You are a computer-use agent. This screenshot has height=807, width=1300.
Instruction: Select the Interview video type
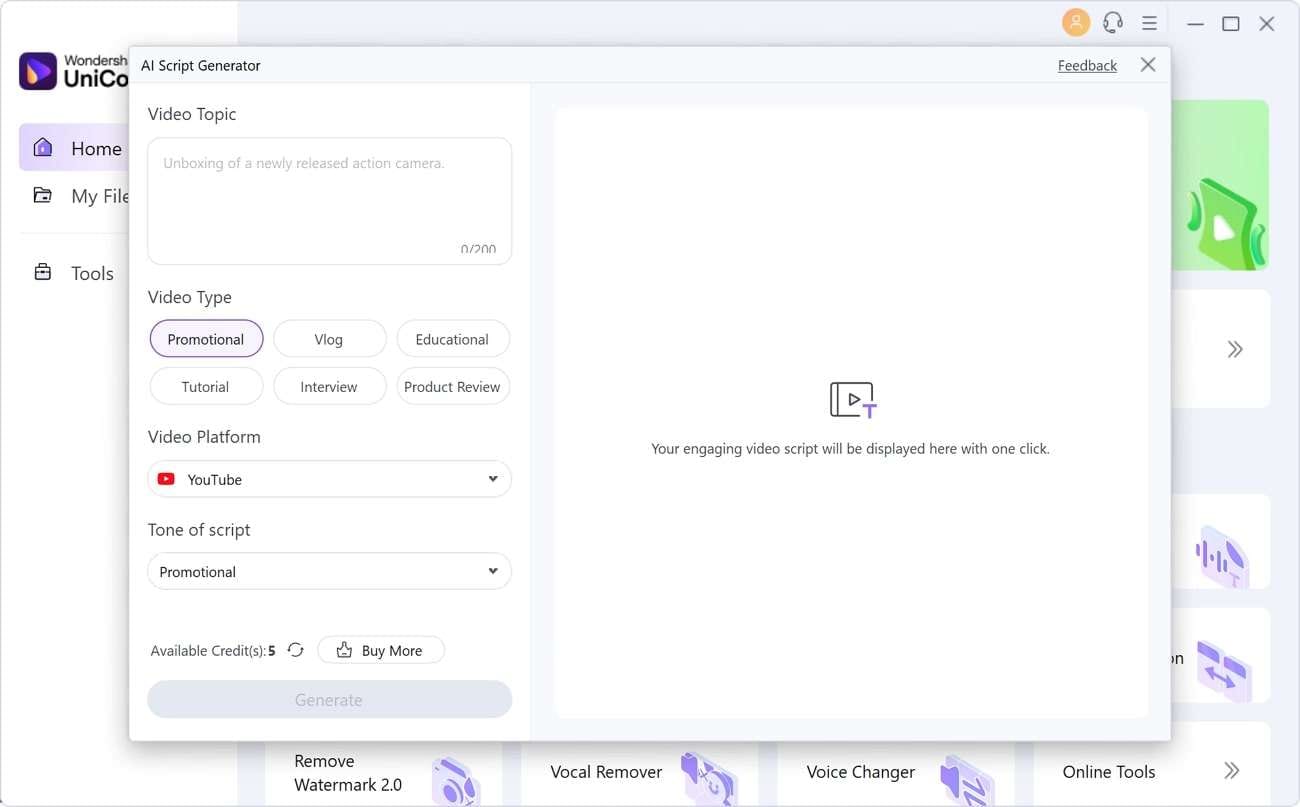pyautogui.click(x=329, y=386)
